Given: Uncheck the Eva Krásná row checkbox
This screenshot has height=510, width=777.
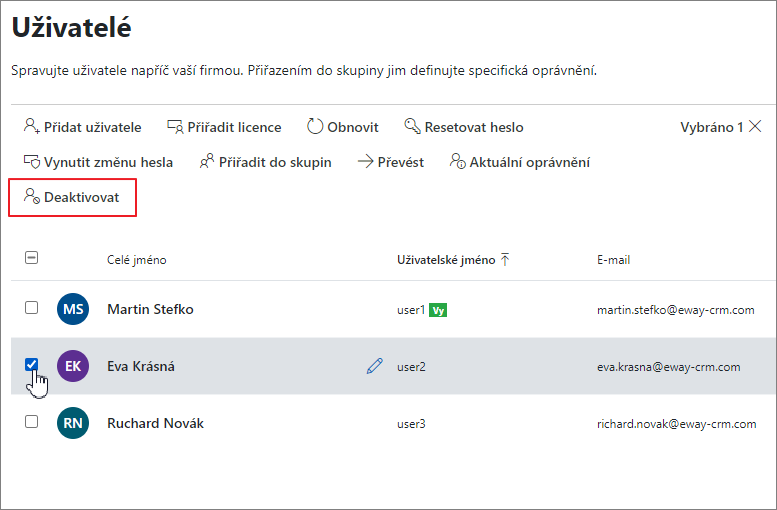Looking at the screenshot, I should (x=31, y=365).
